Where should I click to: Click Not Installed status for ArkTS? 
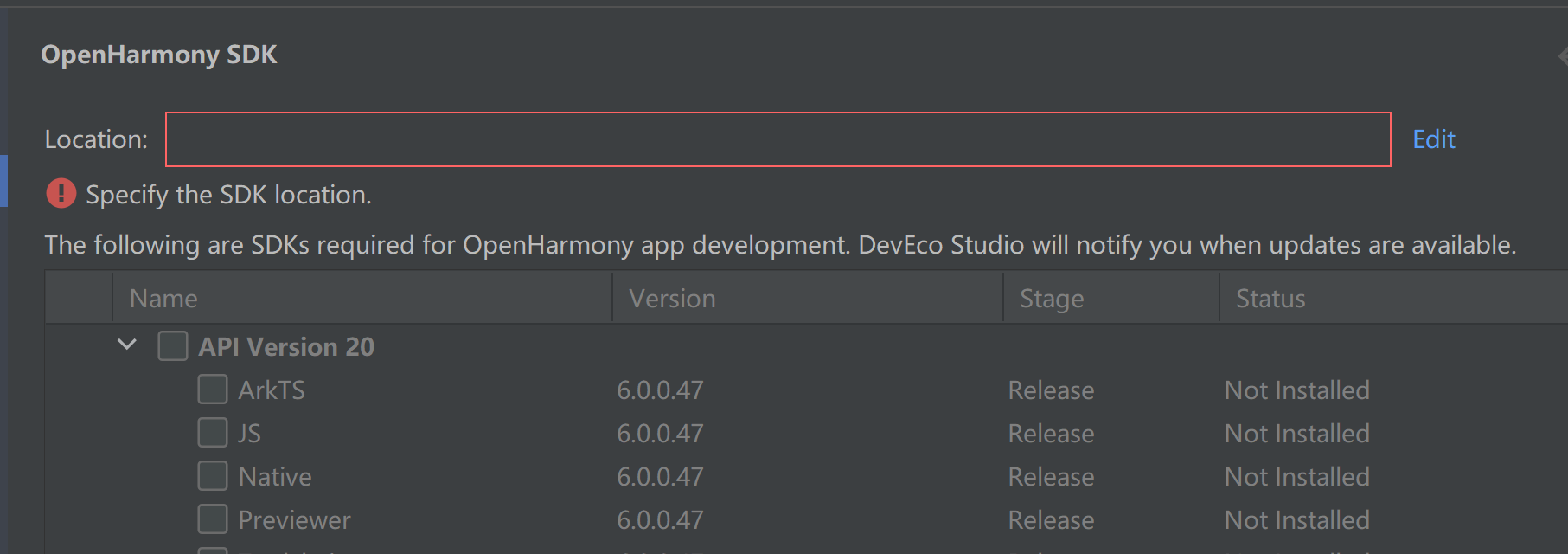[x=1296, y=390]
